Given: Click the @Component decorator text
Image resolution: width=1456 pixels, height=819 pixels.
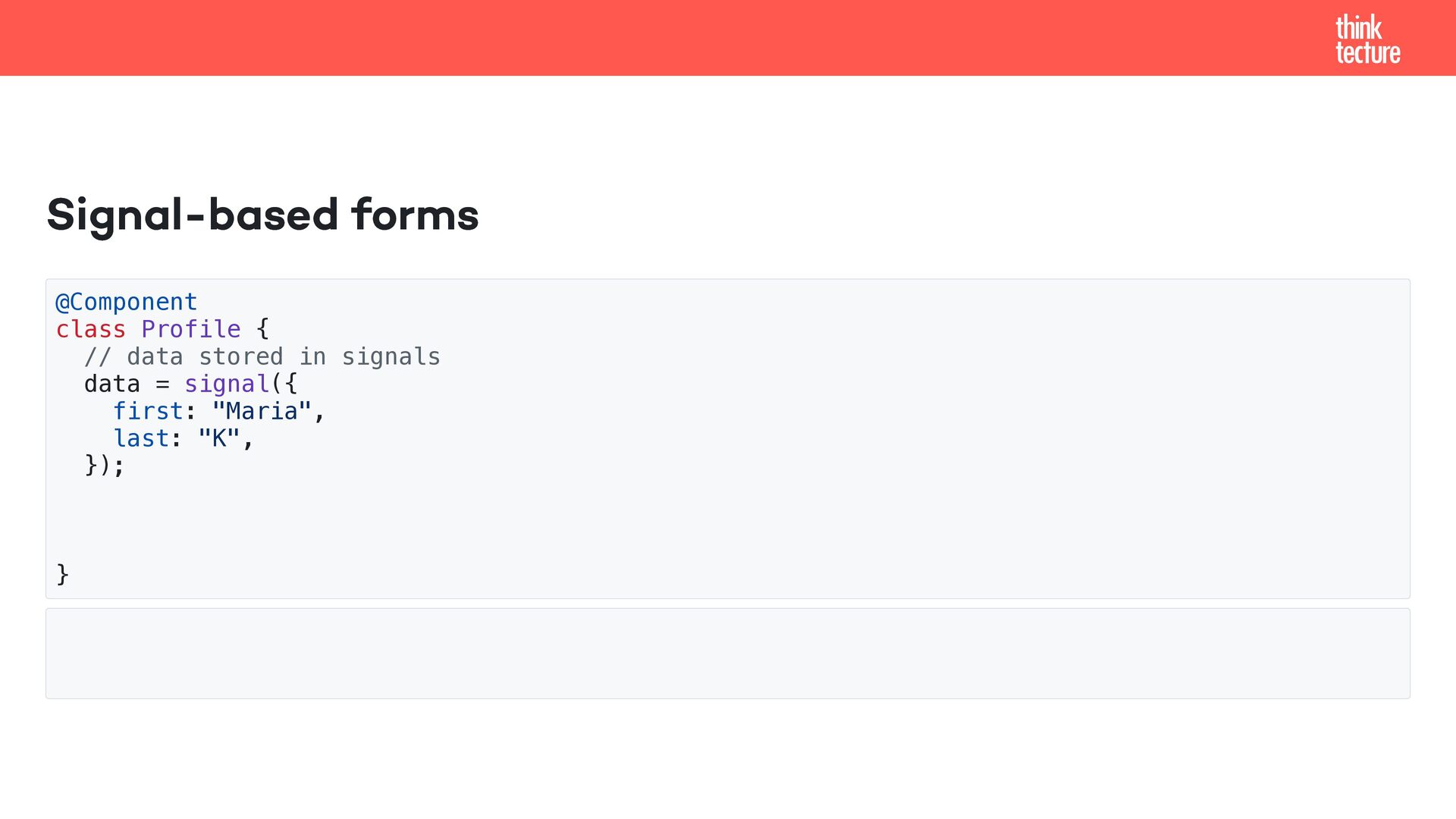Looking at the screenshot, I should pyautogui.click(x=126, y=302).
